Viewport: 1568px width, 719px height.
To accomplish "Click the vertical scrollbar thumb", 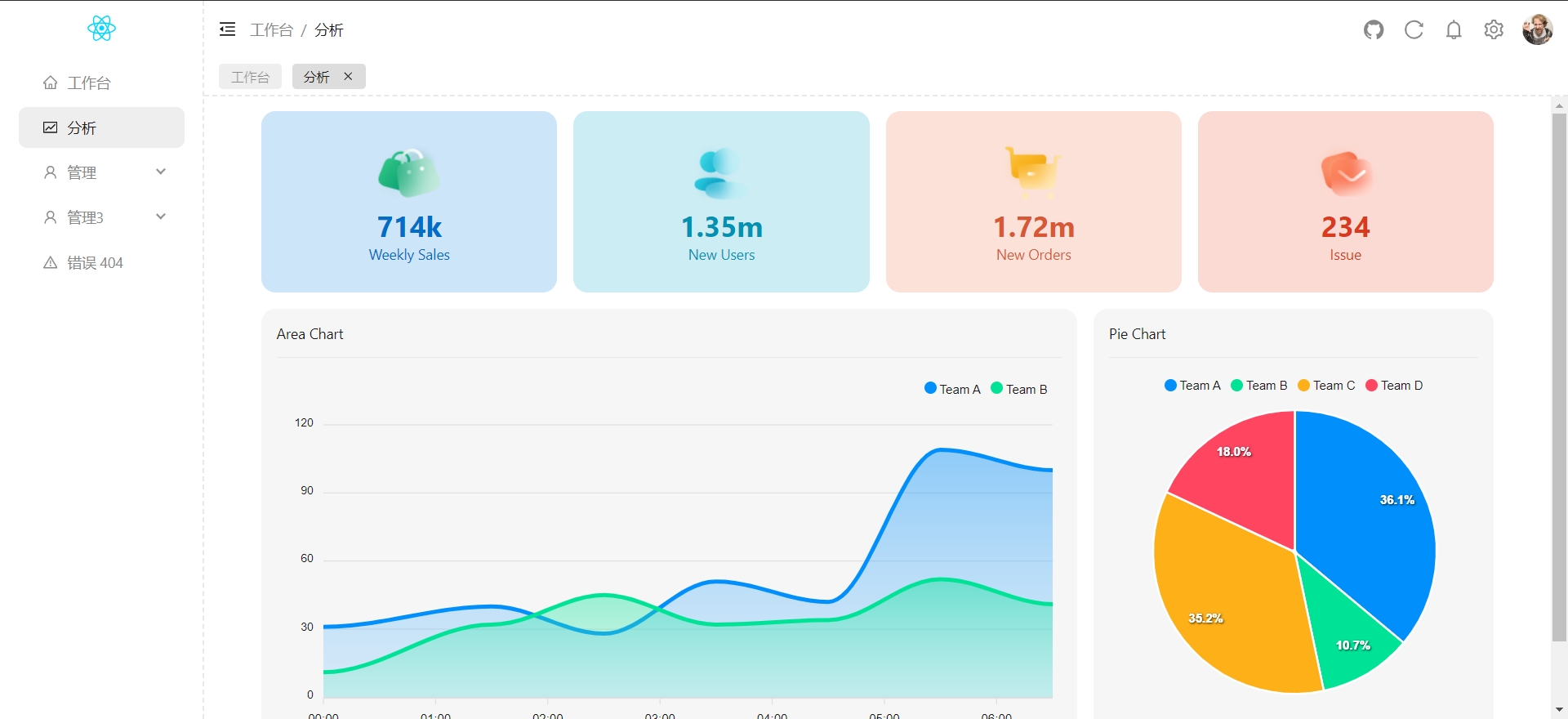I will pos(1559,377).
